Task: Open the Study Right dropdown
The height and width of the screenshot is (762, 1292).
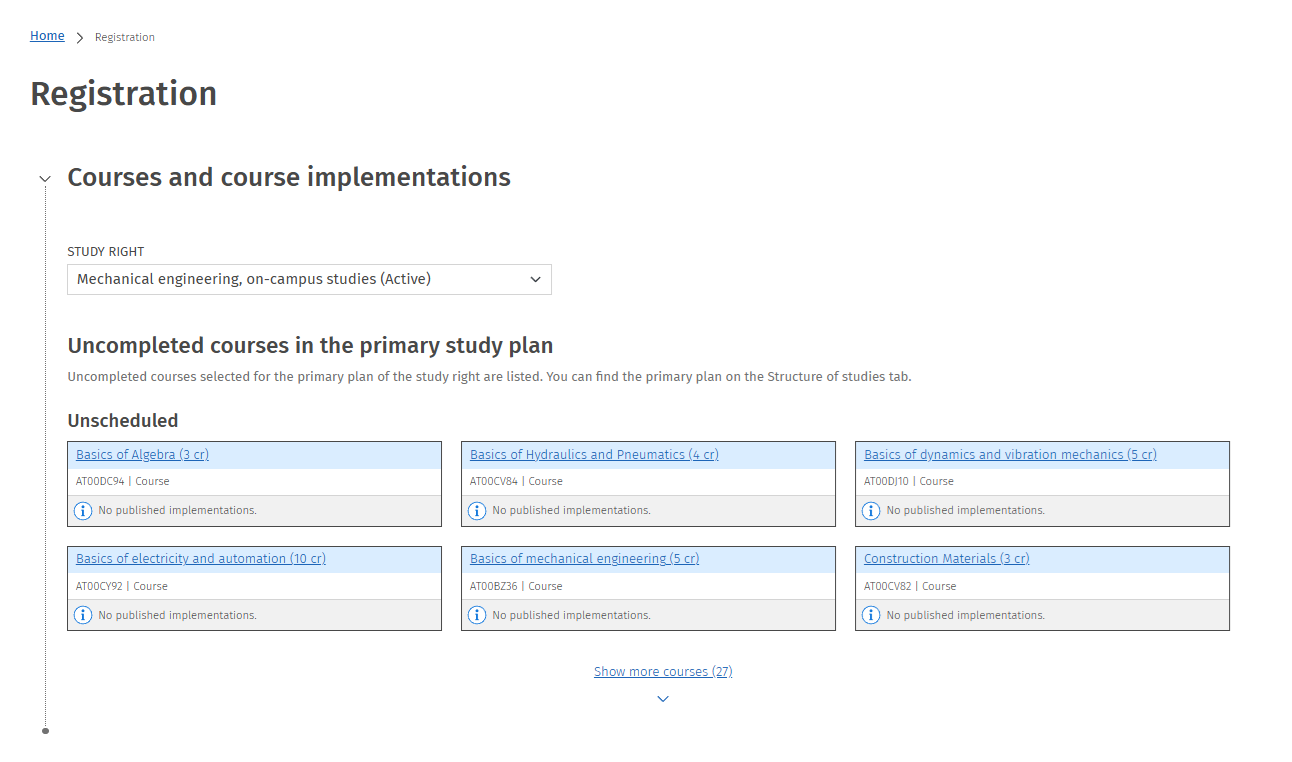Action: click(x=309, y=279)
